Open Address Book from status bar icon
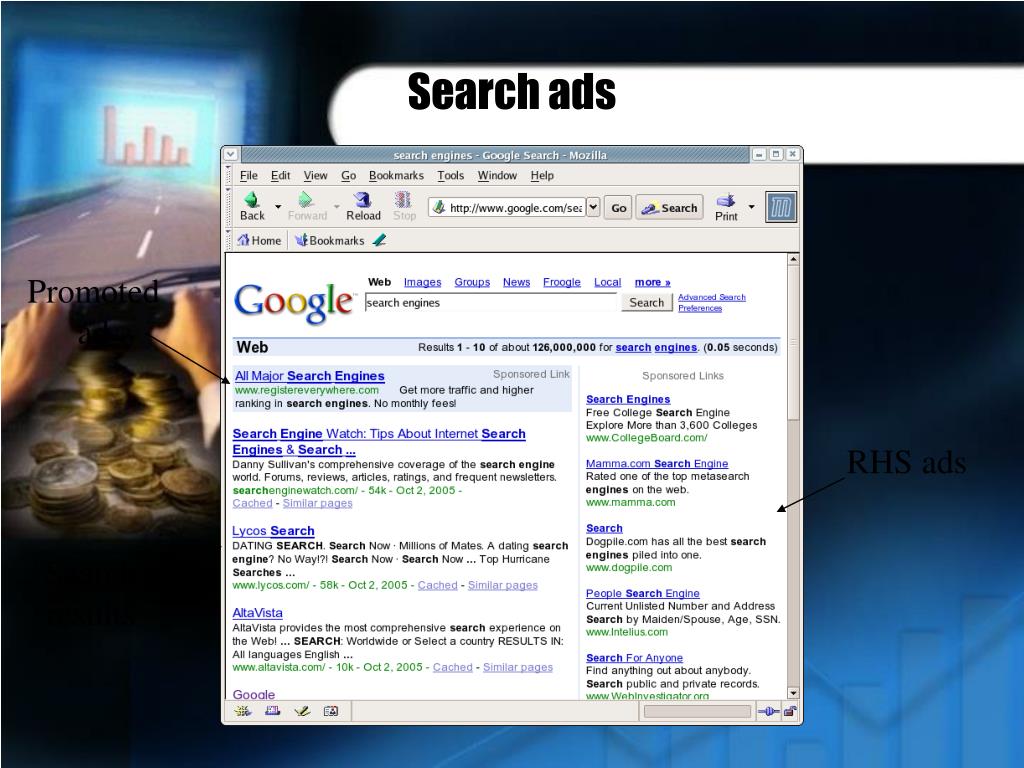The image size is (1024, 768). [x=331, y=711]
